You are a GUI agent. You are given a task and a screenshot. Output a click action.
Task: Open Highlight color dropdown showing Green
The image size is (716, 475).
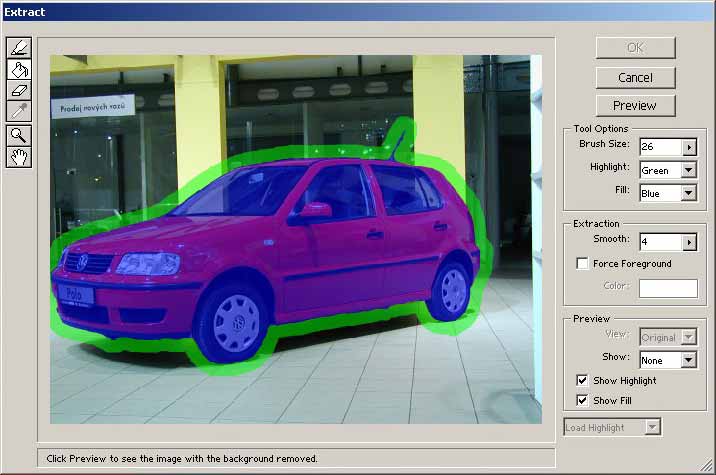point(689,170)
